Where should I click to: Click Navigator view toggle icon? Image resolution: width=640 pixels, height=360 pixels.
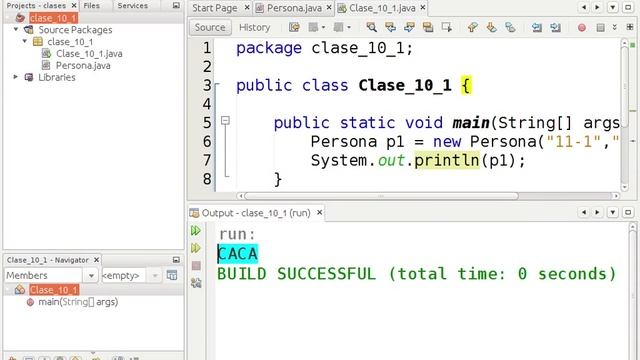[172, 275]
